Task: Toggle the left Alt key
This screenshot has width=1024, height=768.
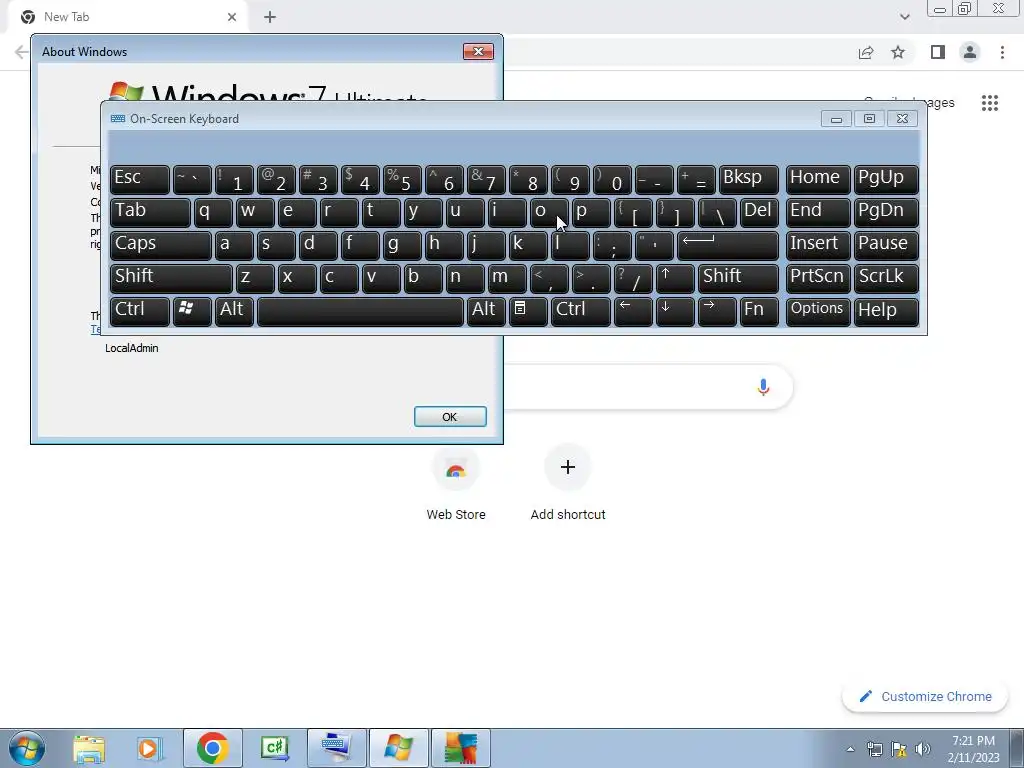Action: [234, 311]
